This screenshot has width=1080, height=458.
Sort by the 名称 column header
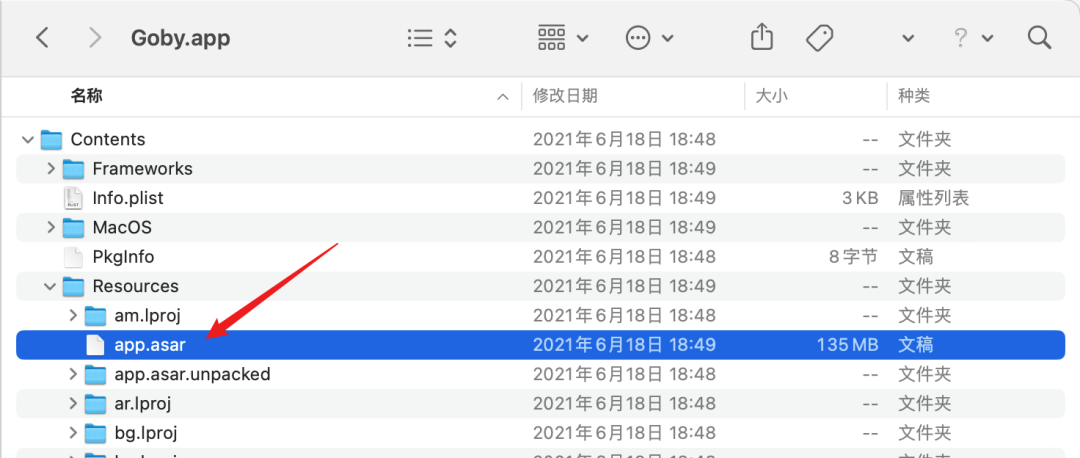click(x=86, y=96)
